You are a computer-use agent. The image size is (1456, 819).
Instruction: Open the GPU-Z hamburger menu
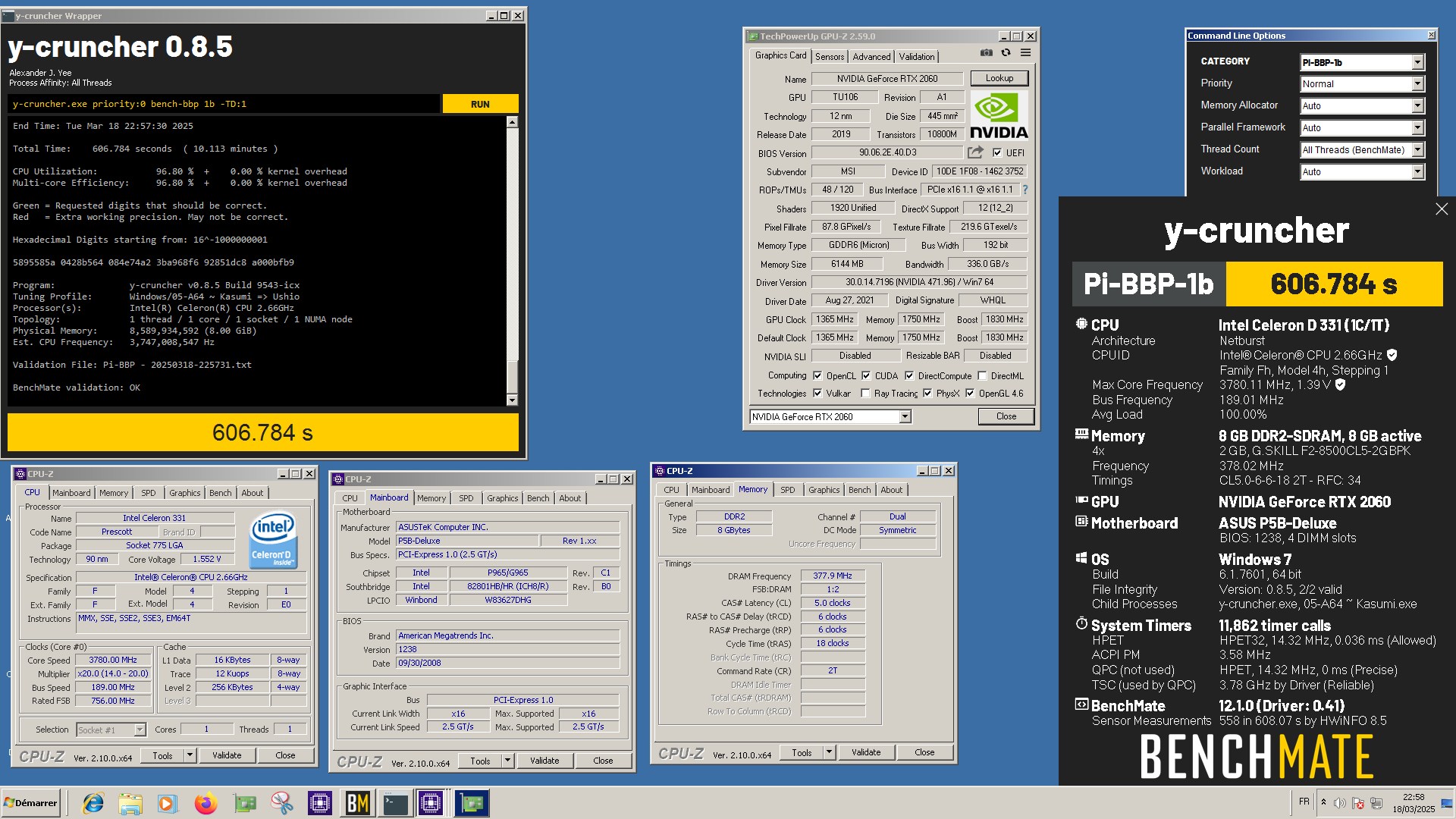pyautogui.click(x=1025, y=53)
